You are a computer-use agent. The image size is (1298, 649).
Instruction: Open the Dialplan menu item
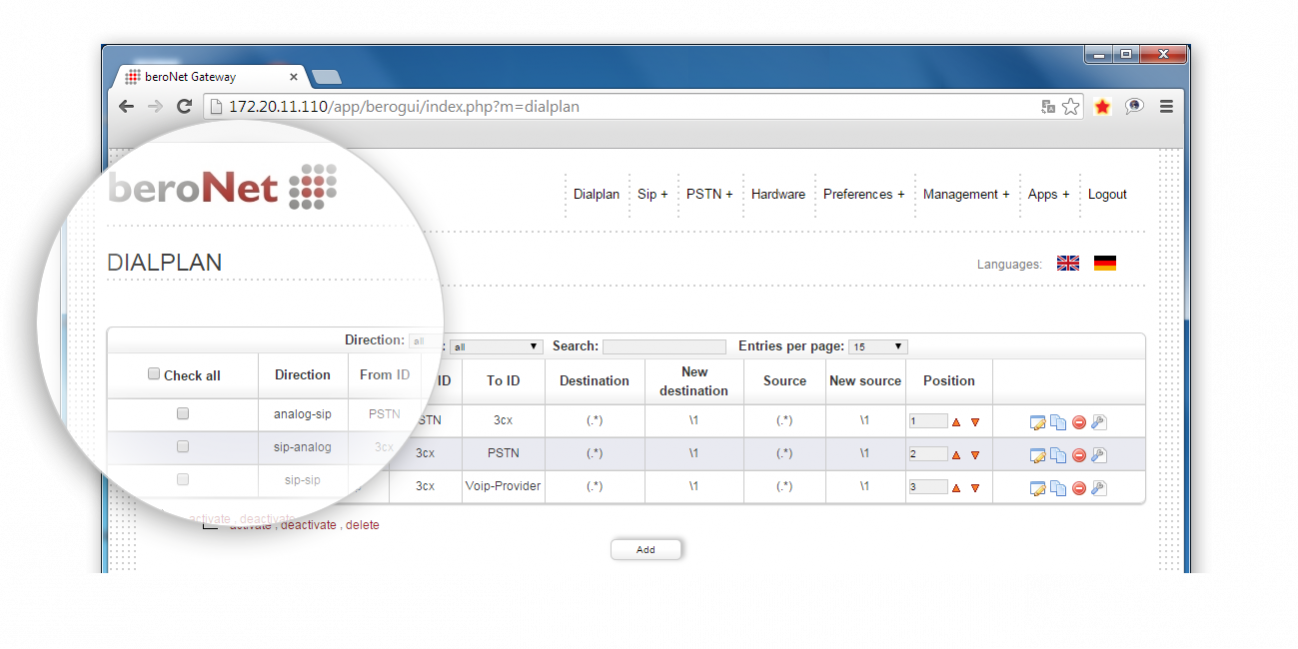click(597, 194)
